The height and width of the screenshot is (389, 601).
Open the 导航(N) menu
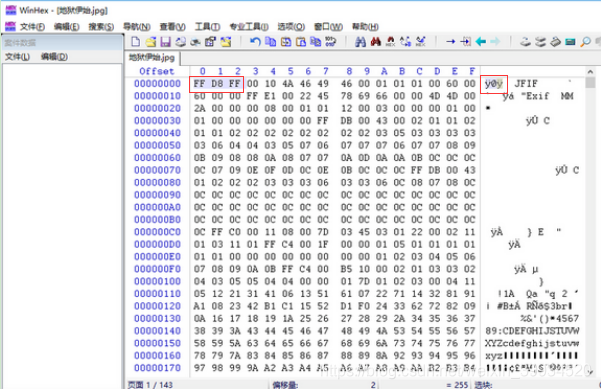click(x=136, y=26)
